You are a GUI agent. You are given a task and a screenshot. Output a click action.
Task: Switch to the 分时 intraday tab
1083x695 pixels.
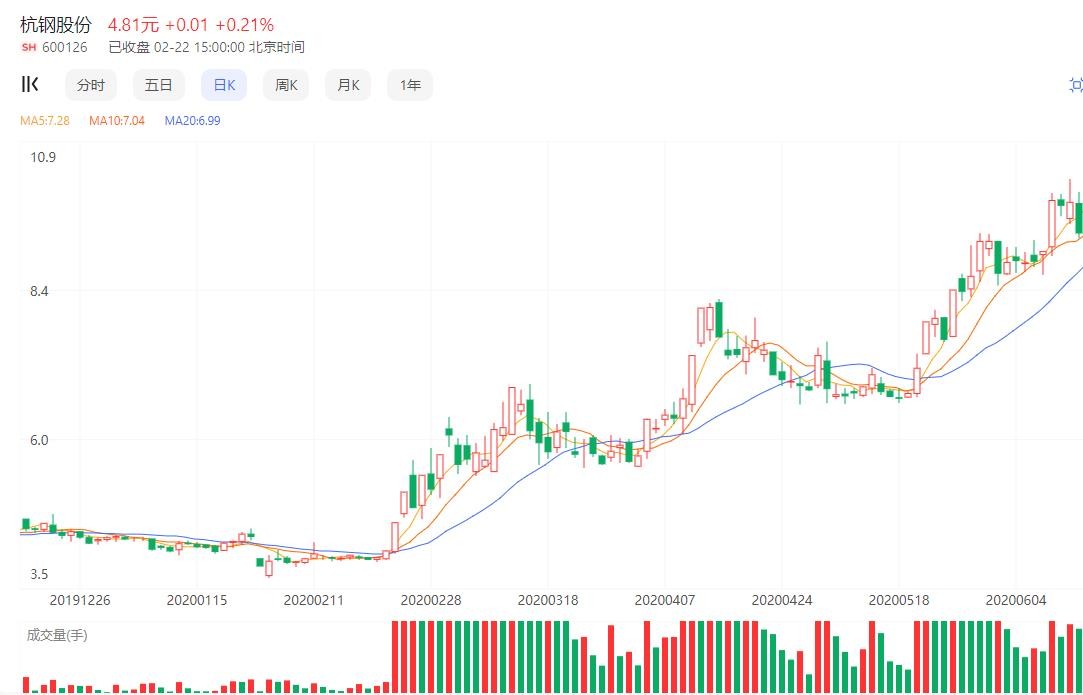tap(91, 85)
